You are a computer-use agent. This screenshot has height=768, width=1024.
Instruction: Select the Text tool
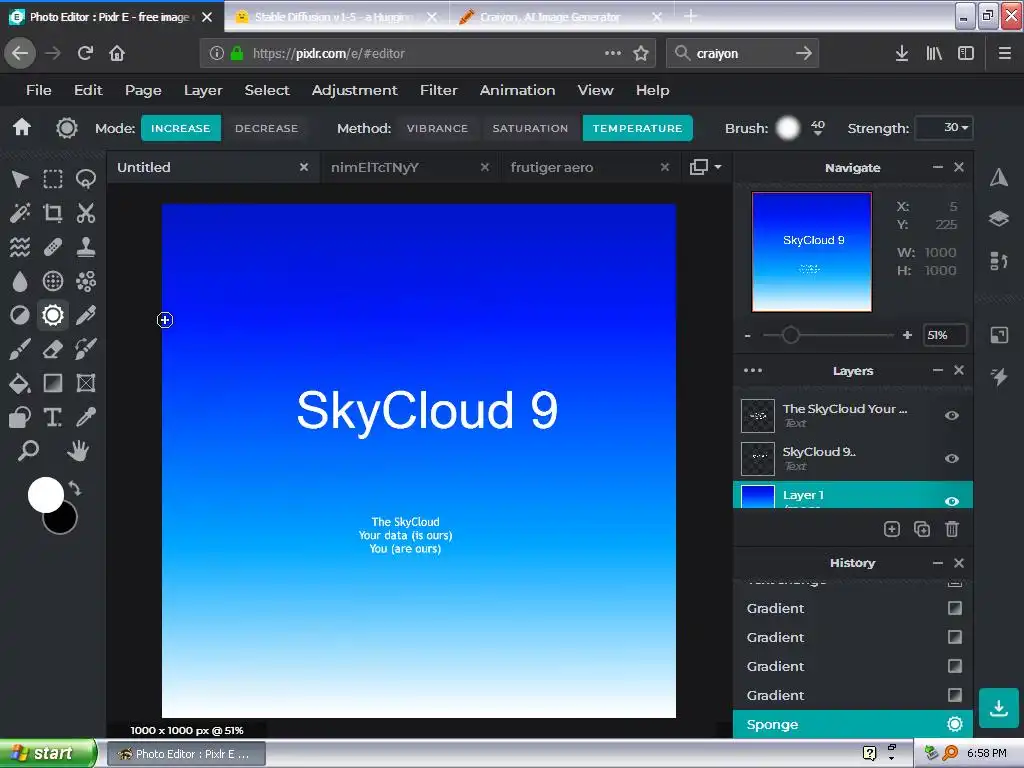tap(53, 417)
